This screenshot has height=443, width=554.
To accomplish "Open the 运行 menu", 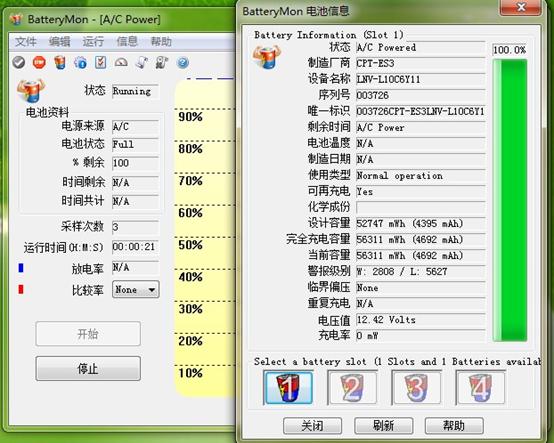I will [x=93, y=42].
